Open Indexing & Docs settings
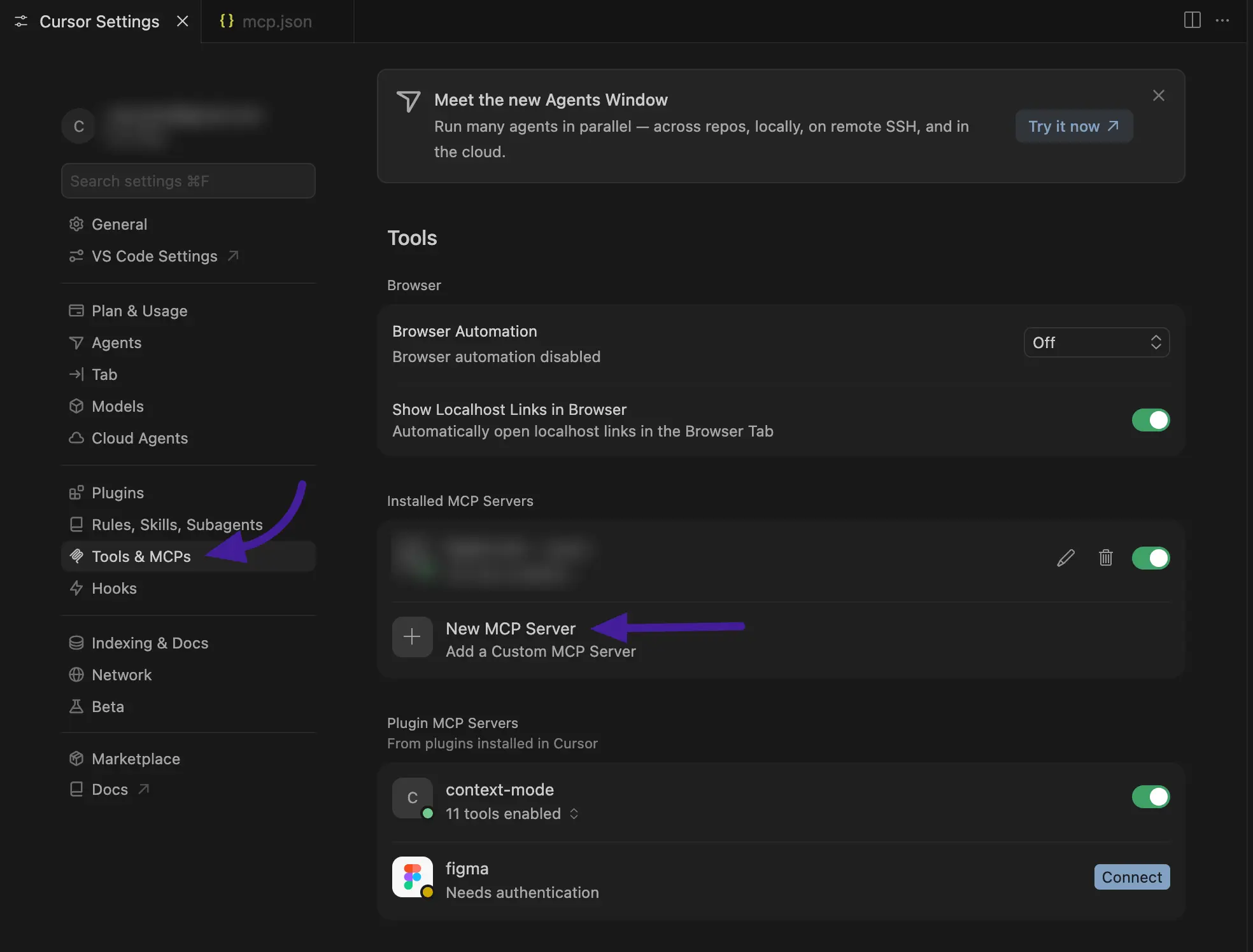Image resolution: width=1253 pixels, height=952 pixels. coord(188,643)
